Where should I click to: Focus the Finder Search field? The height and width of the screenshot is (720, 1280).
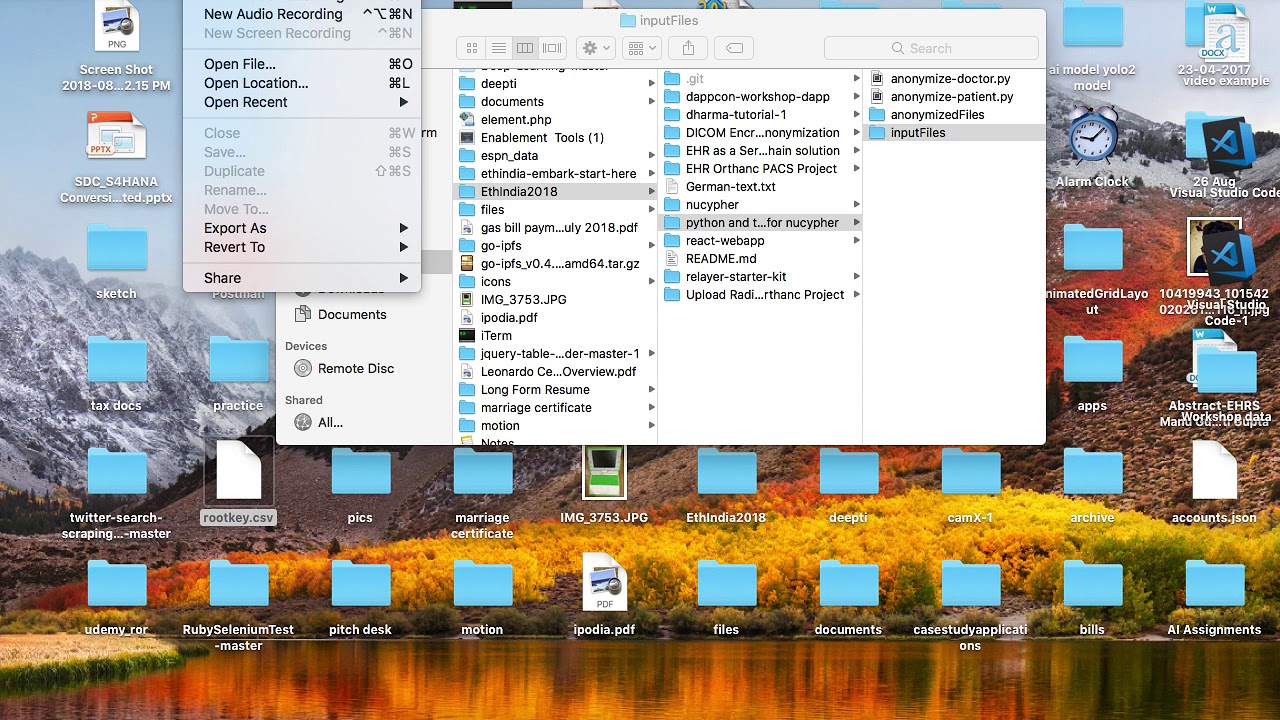pos(930,48)
